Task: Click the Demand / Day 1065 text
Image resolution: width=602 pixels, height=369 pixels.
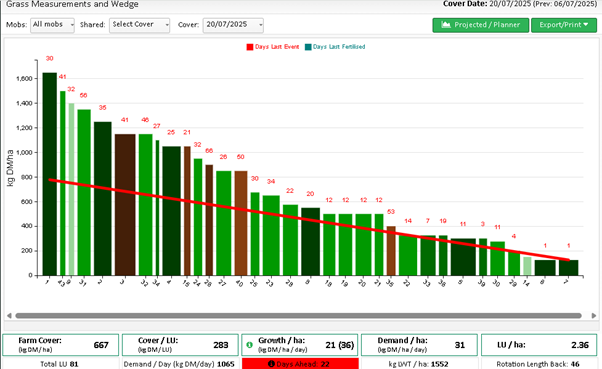Action: pyautogui.click(x=179, y=364)
